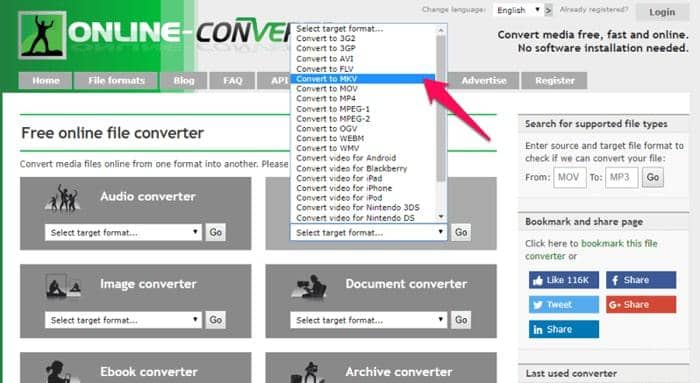The image size is (700, 383).
Task: Click Go in the file type search
Action: (653, 177)
